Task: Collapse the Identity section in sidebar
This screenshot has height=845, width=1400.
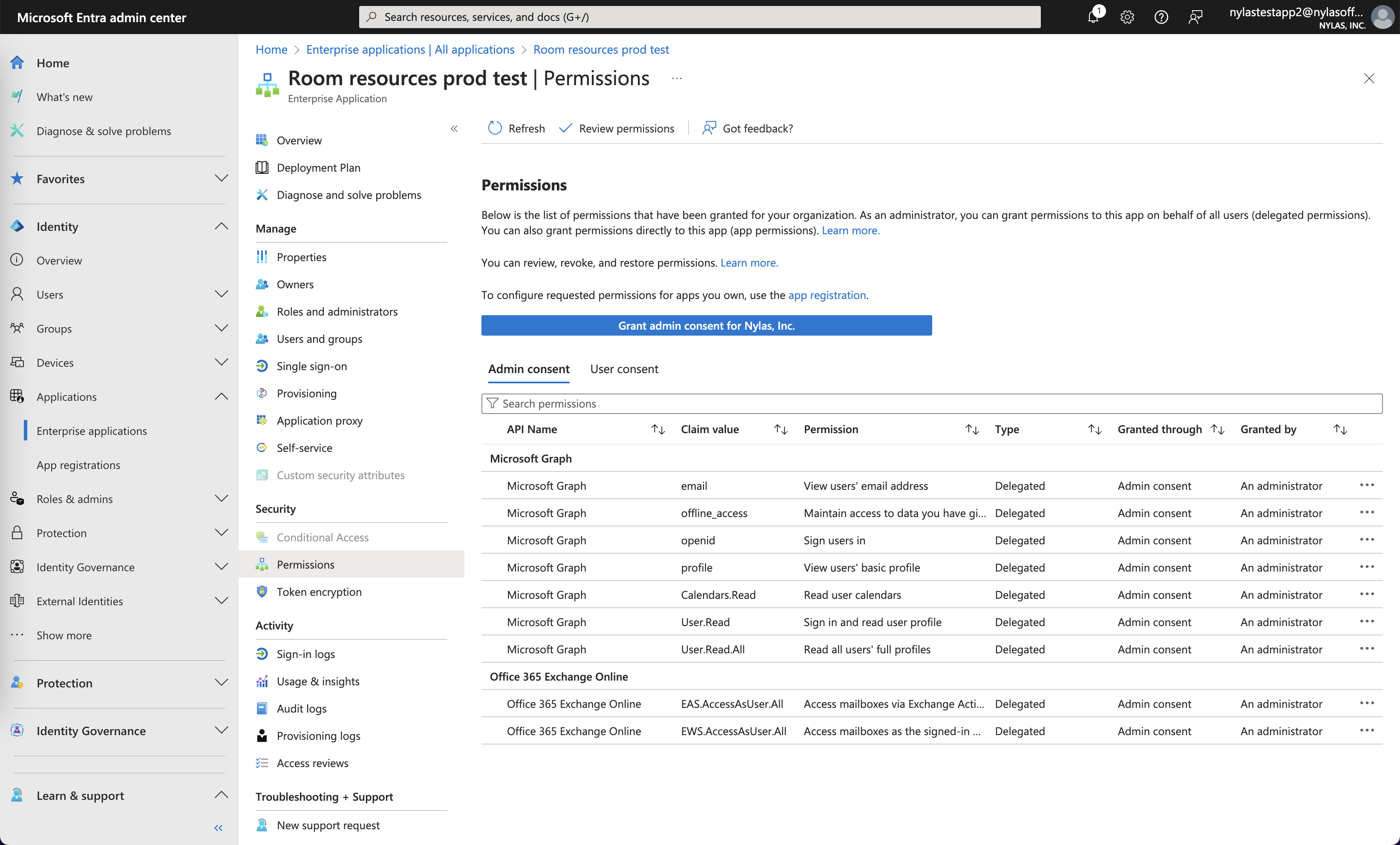Action: click(222, 225)
